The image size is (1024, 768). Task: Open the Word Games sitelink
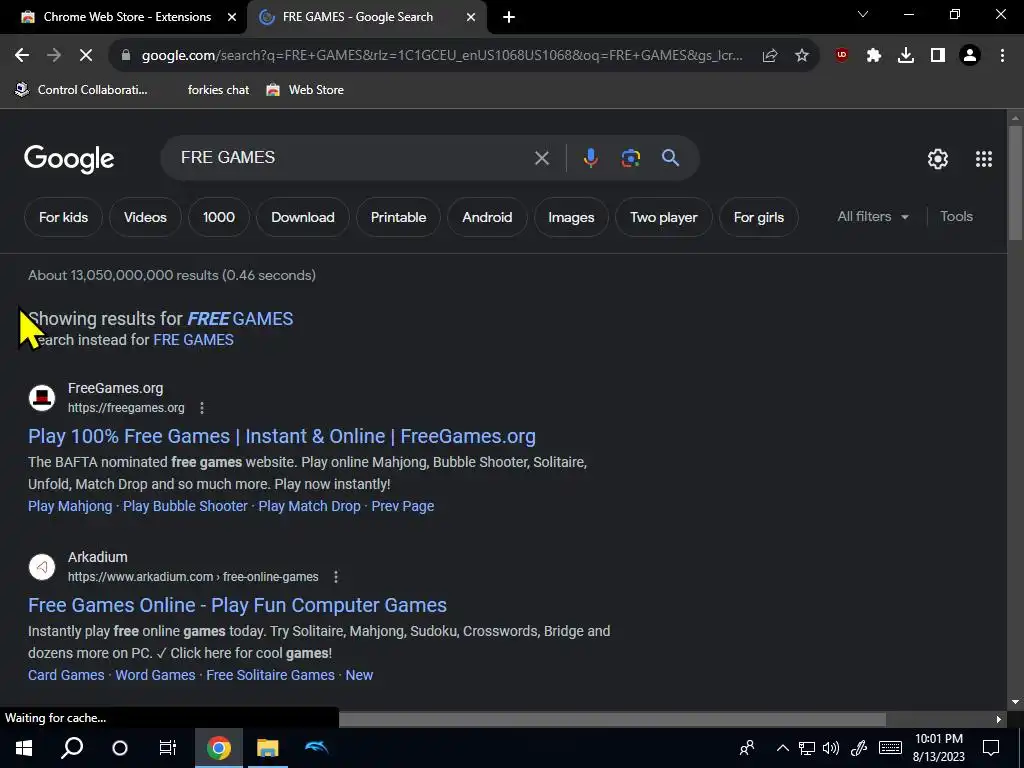[155, 675]
